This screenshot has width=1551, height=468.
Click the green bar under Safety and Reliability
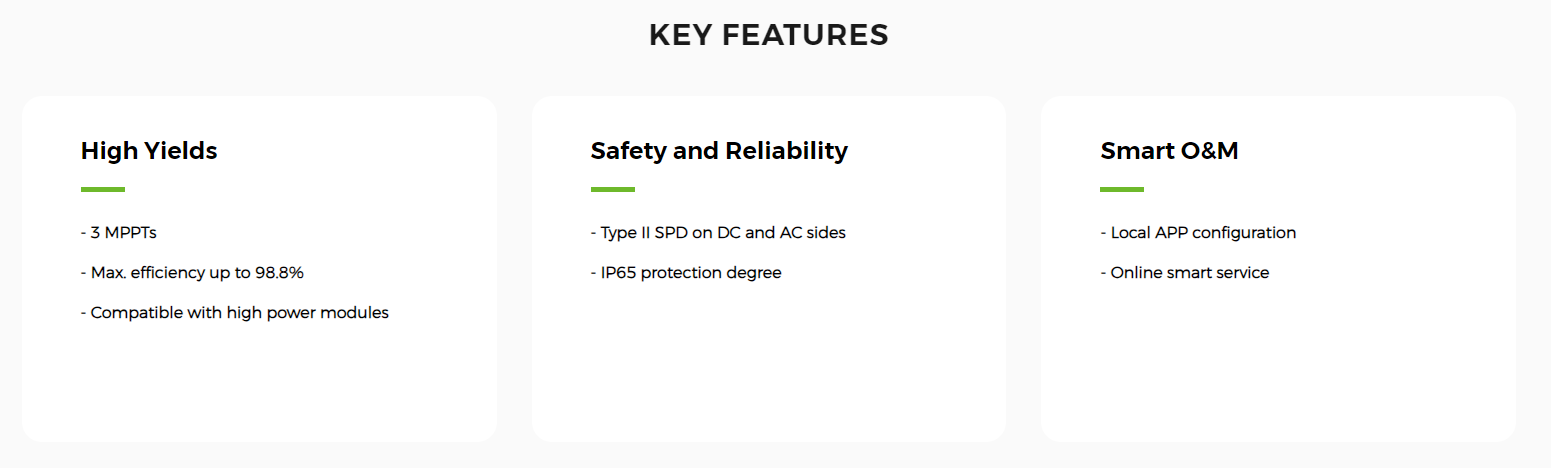(613, 189)
